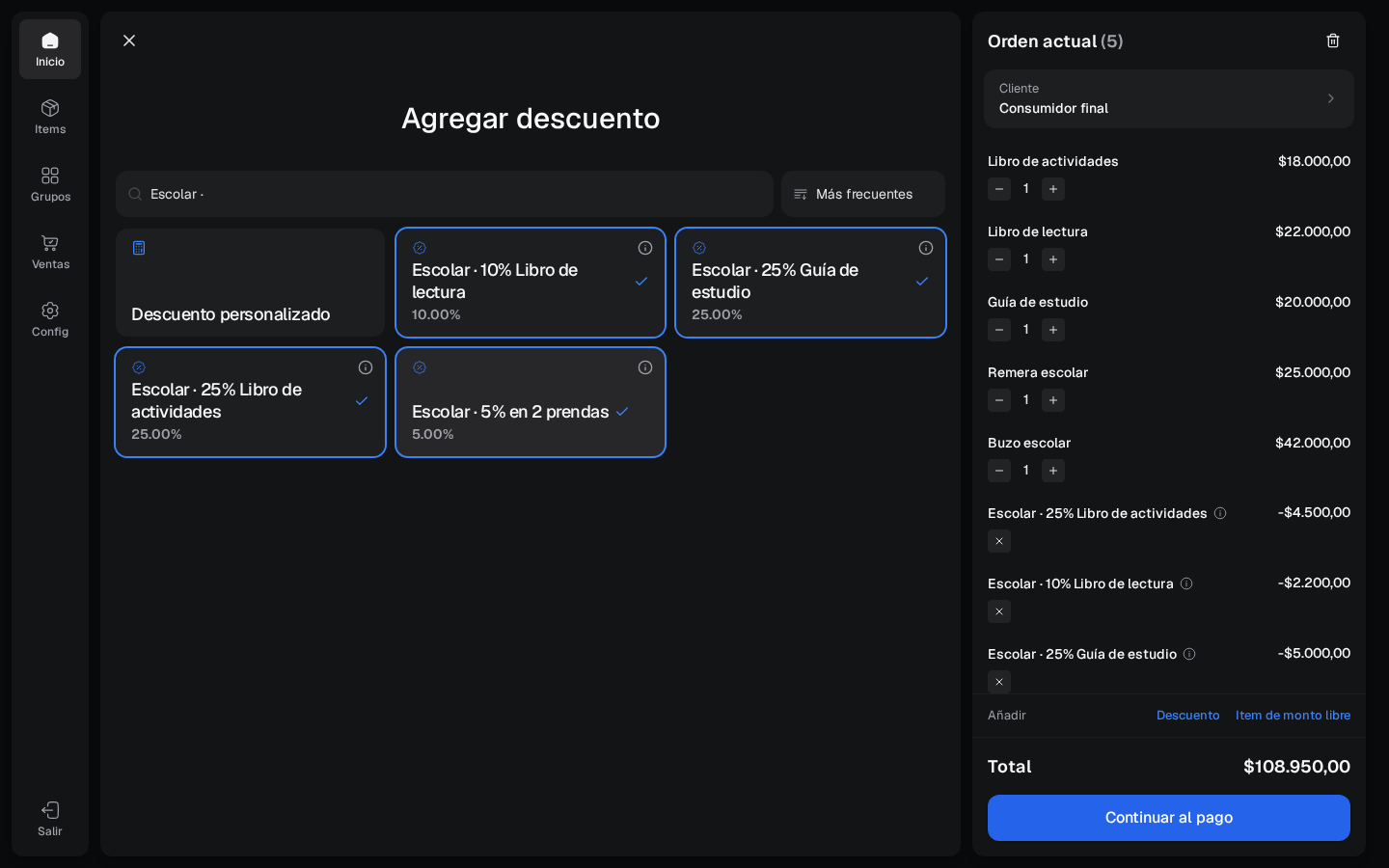
Task: Open Grupos section in sidebar
Action: [50, 184]
